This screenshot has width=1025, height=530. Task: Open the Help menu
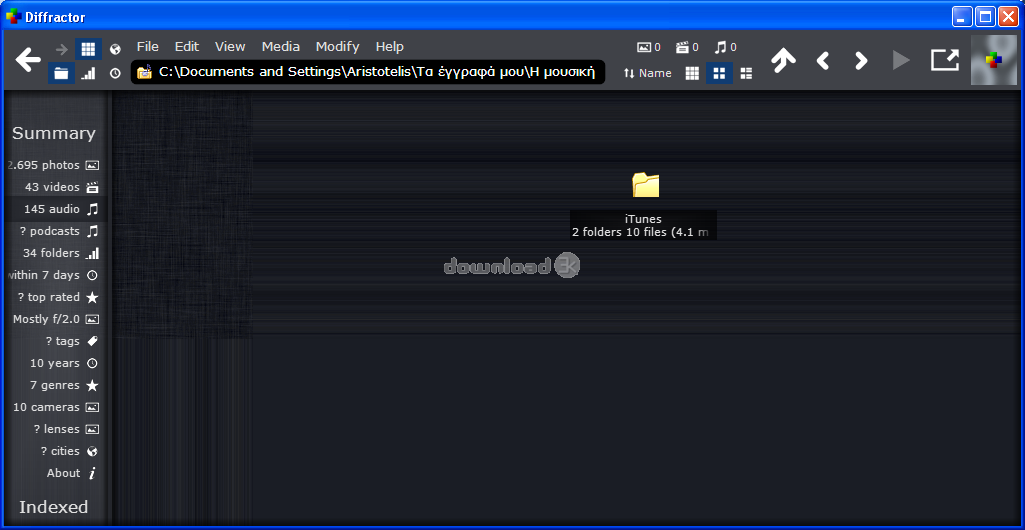point(390,46)
